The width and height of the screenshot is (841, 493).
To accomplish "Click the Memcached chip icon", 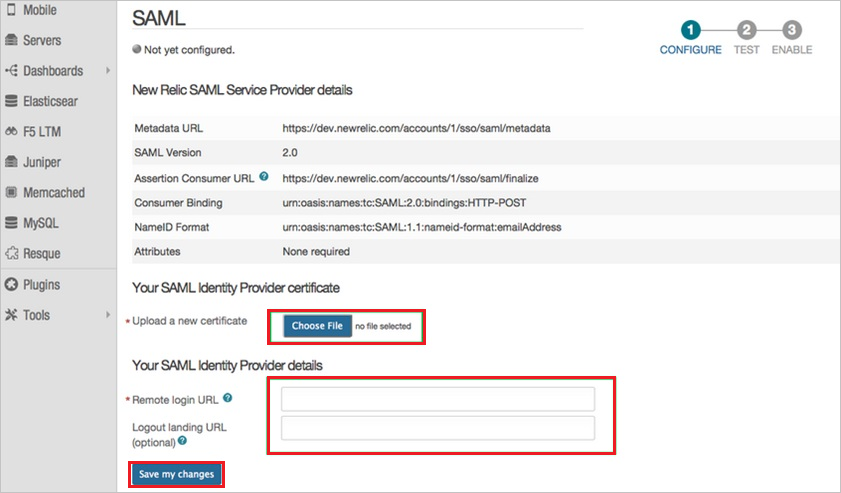I will (x=11, y=192).
